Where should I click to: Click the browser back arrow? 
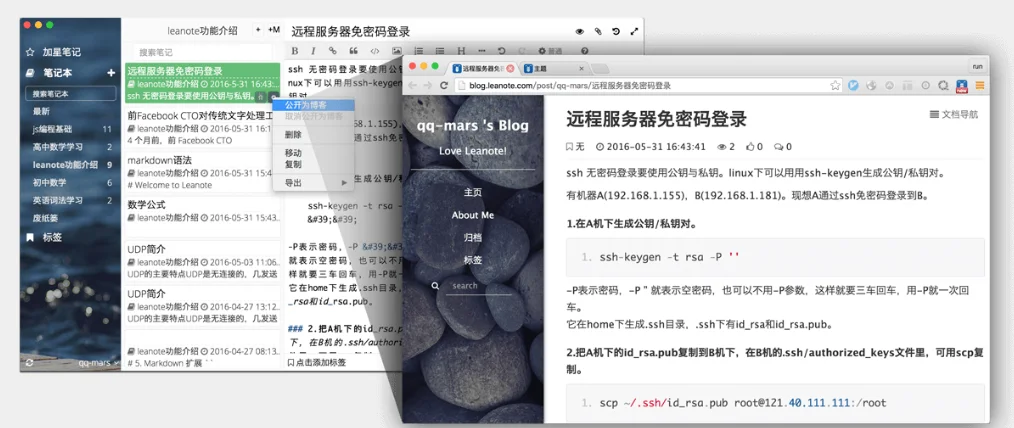(x=411, y=85)
